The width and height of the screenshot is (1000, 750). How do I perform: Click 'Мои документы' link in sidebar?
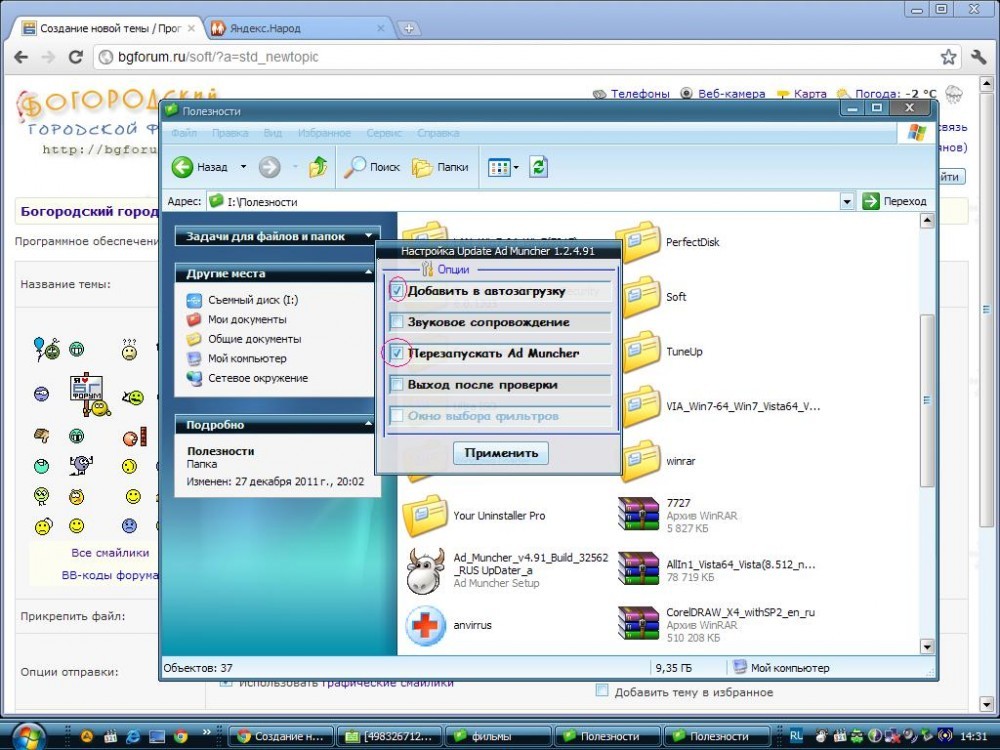coord(246,319)
